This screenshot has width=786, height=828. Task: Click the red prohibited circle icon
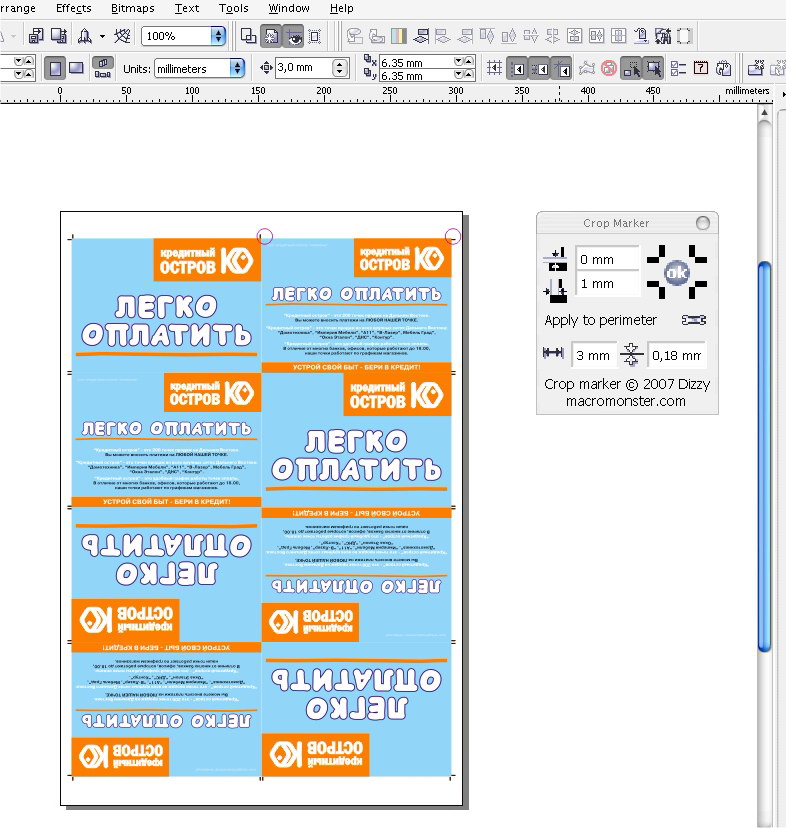[x=609, y=68]
